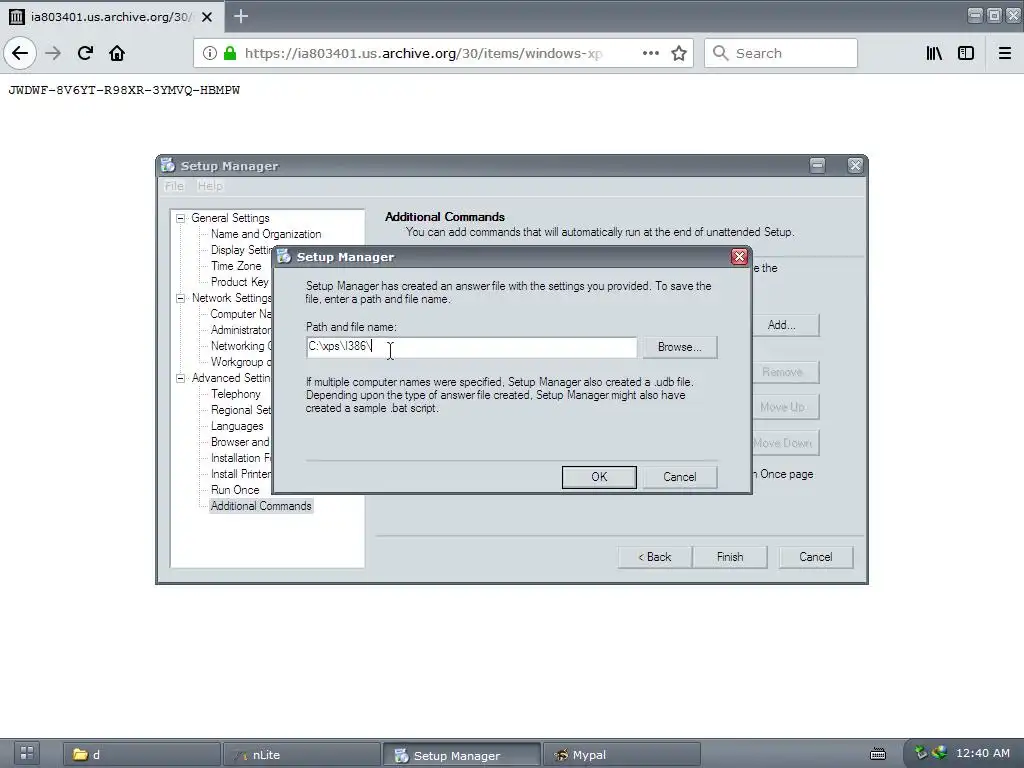The image size is (1024, 768).
Task: Click the URL address bar text
Action: tap(423, 53)
